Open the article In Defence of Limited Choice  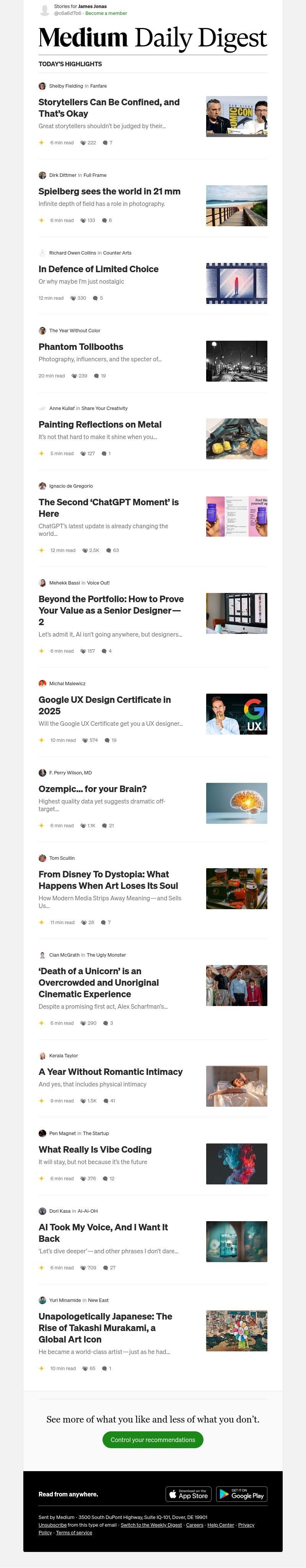tap(99, 269)
